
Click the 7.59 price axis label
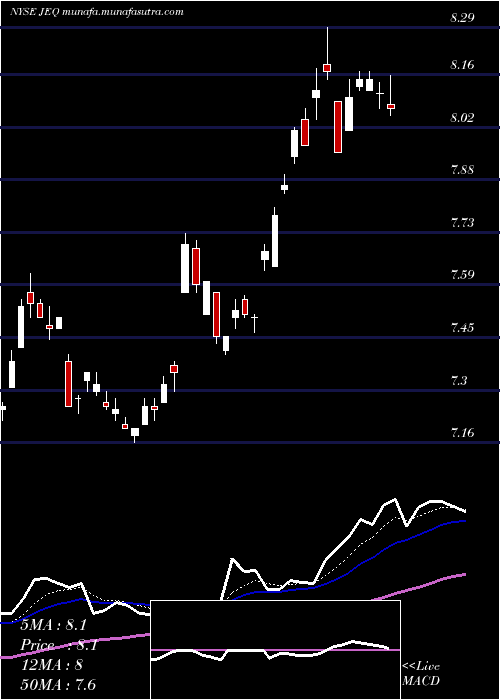point(462,275)
